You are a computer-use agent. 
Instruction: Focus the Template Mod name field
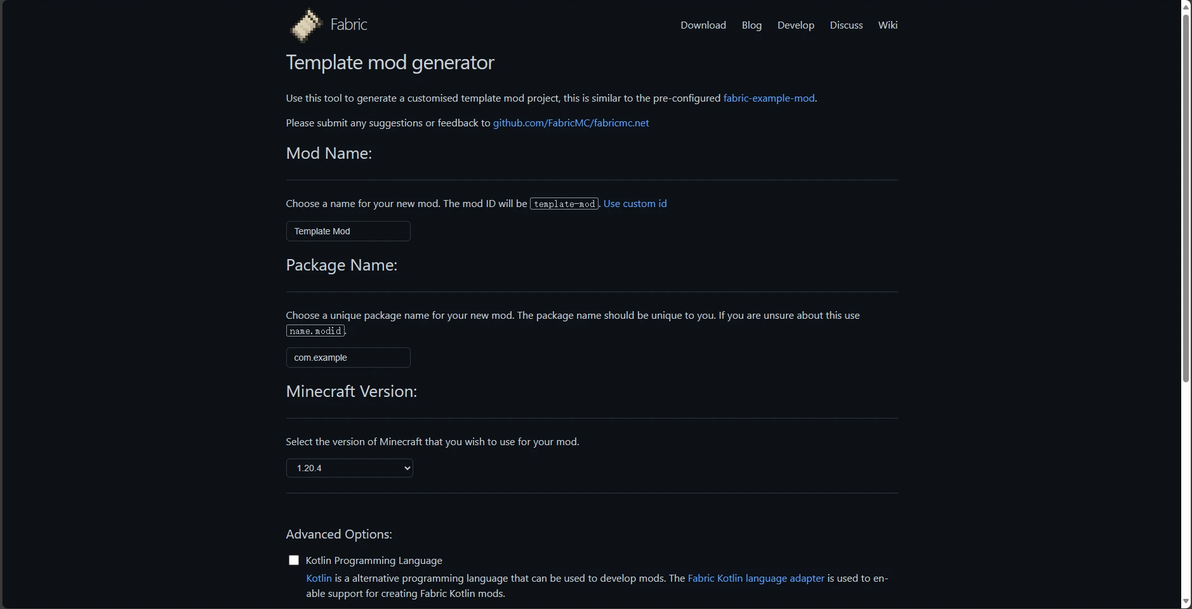[348, 231]
